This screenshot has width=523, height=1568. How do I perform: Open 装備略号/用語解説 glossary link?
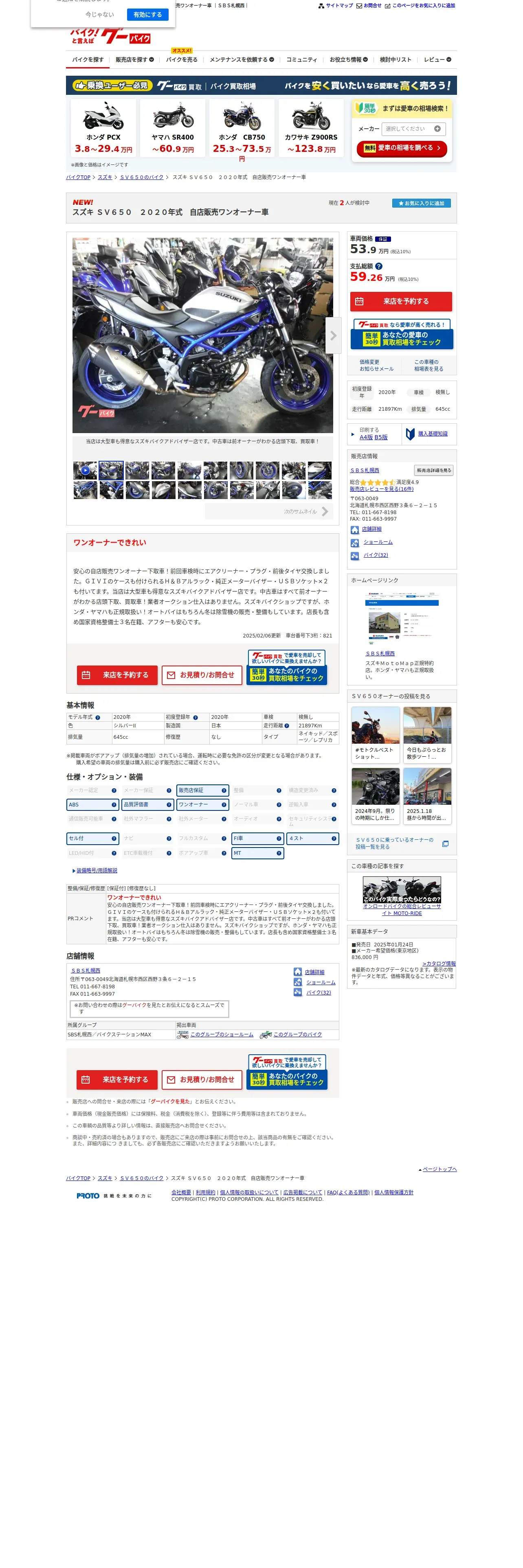(x=96, y=871)
